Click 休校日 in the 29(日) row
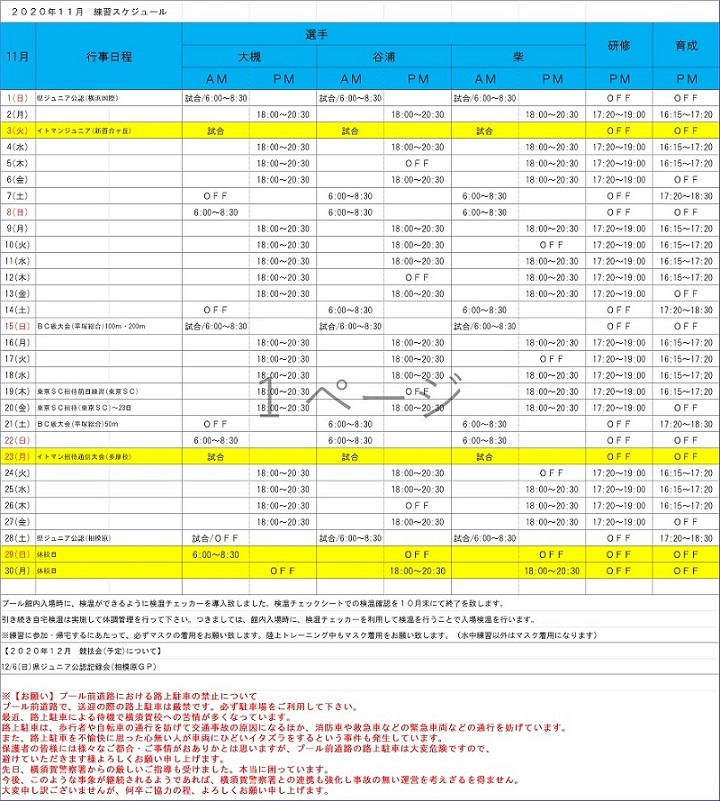The image size is (720, 801). click(x=47, y=555)
